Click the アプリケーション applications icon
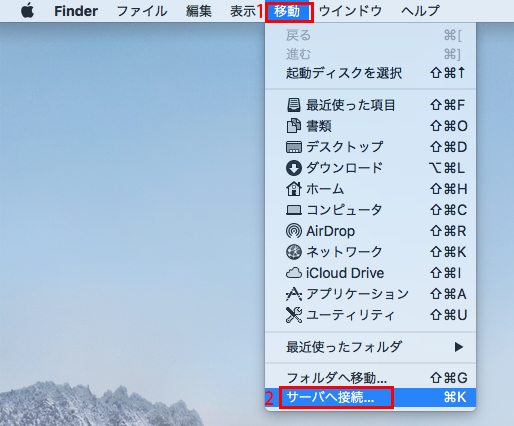The width and height of the screenshot is (514, 426). [294, 294]
